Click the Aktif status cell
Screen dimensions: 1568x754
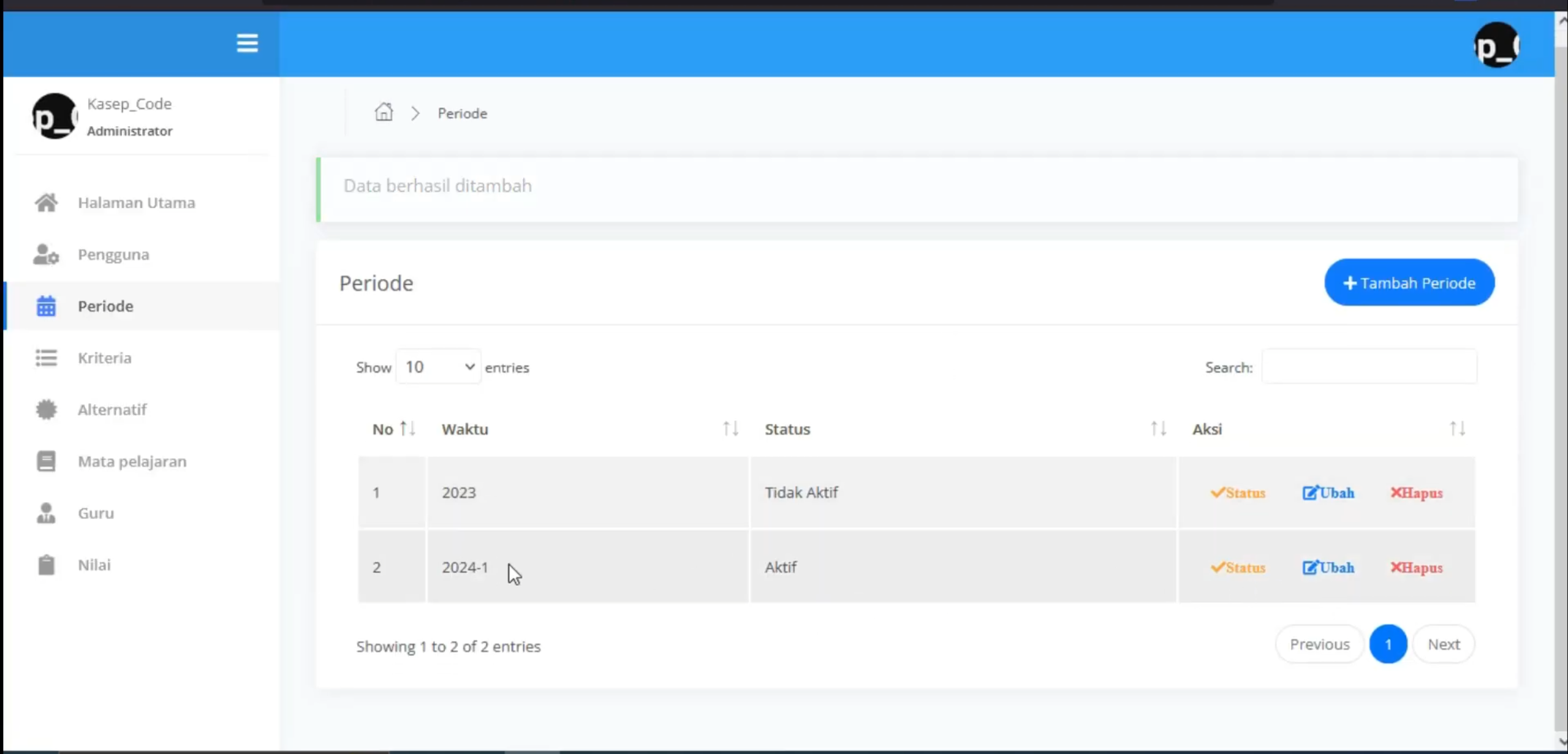click(964, 567)
